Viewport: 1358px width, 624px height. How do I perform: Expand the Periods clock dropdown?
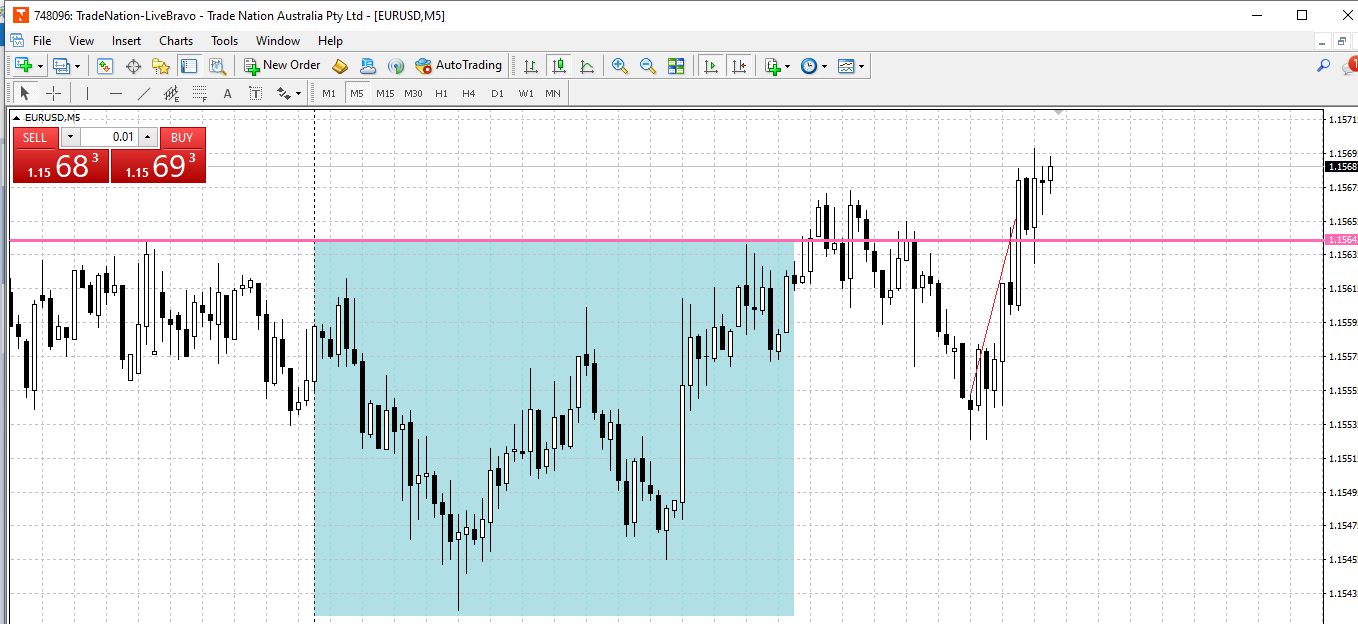824,67
